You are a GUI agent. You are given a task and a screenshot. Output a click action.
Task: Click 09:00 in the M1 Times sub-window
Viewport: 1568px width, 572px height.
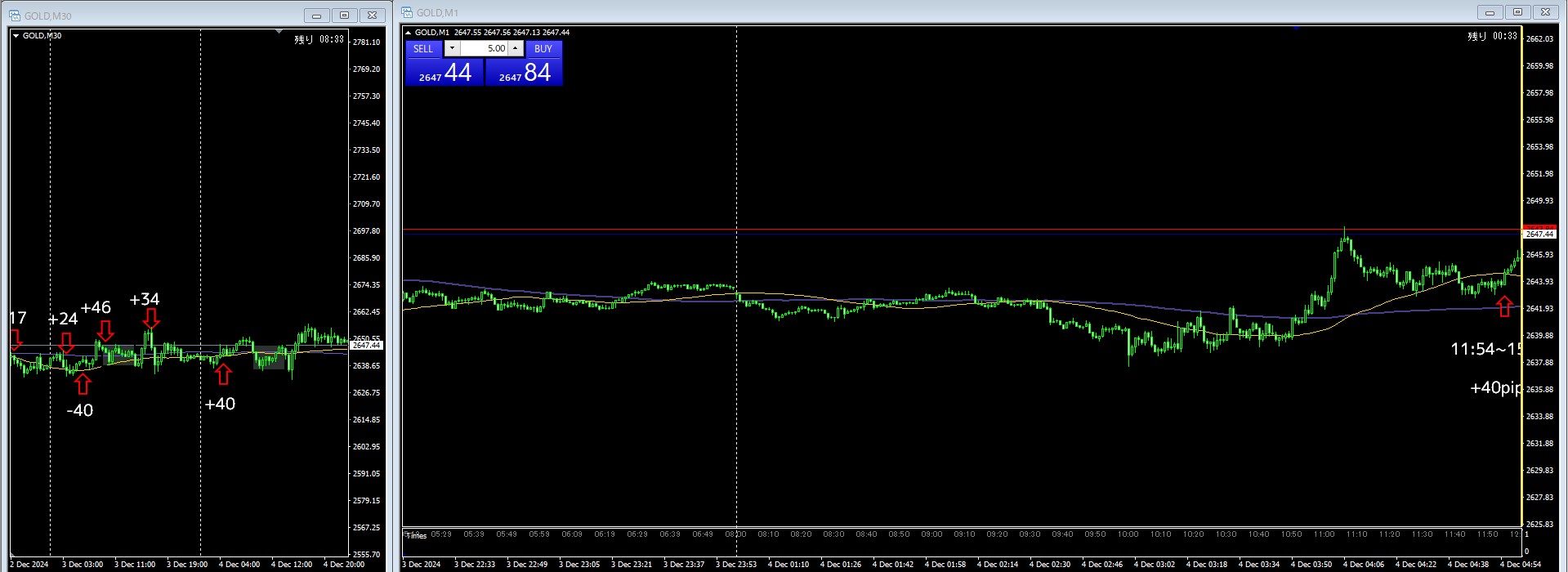pos(931,534)
